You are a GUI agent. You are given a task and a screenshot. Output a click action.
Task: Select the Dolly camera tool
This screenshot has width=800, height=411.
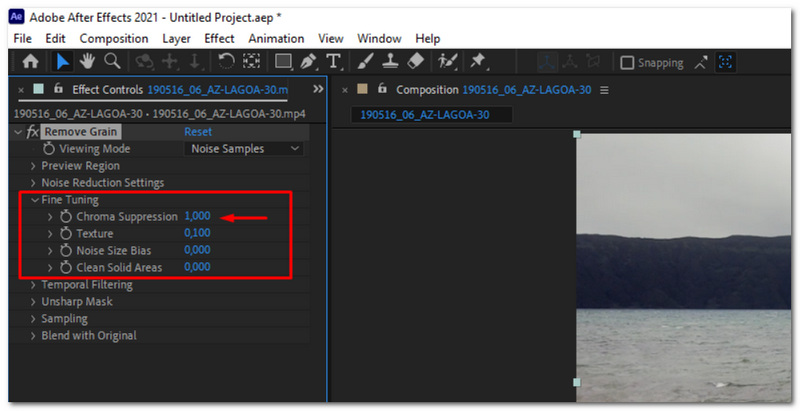pyautogui.click(x=195, y=62)
